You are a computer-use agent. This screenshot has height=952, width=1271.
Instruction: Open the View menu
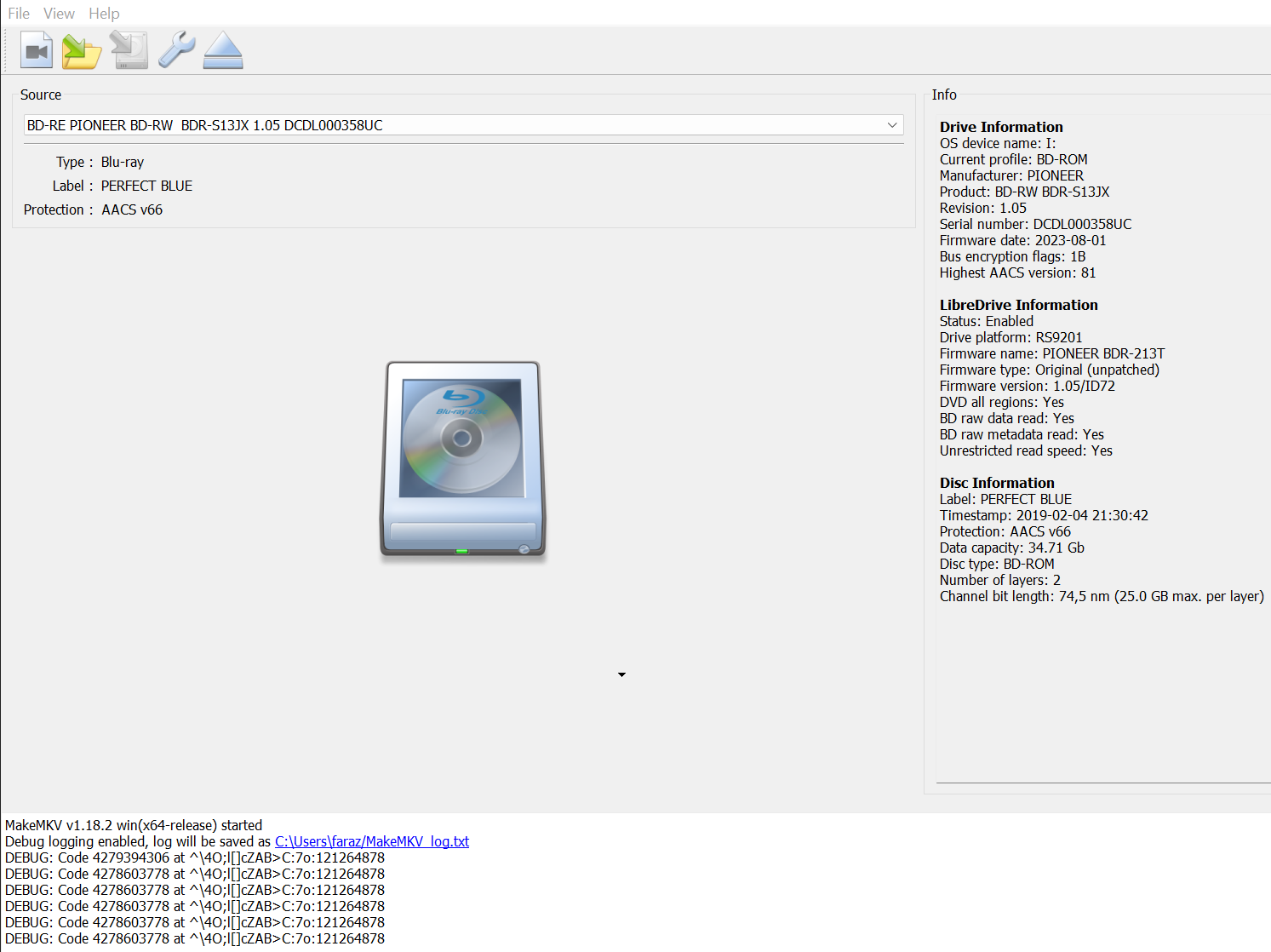pos(58,13)
